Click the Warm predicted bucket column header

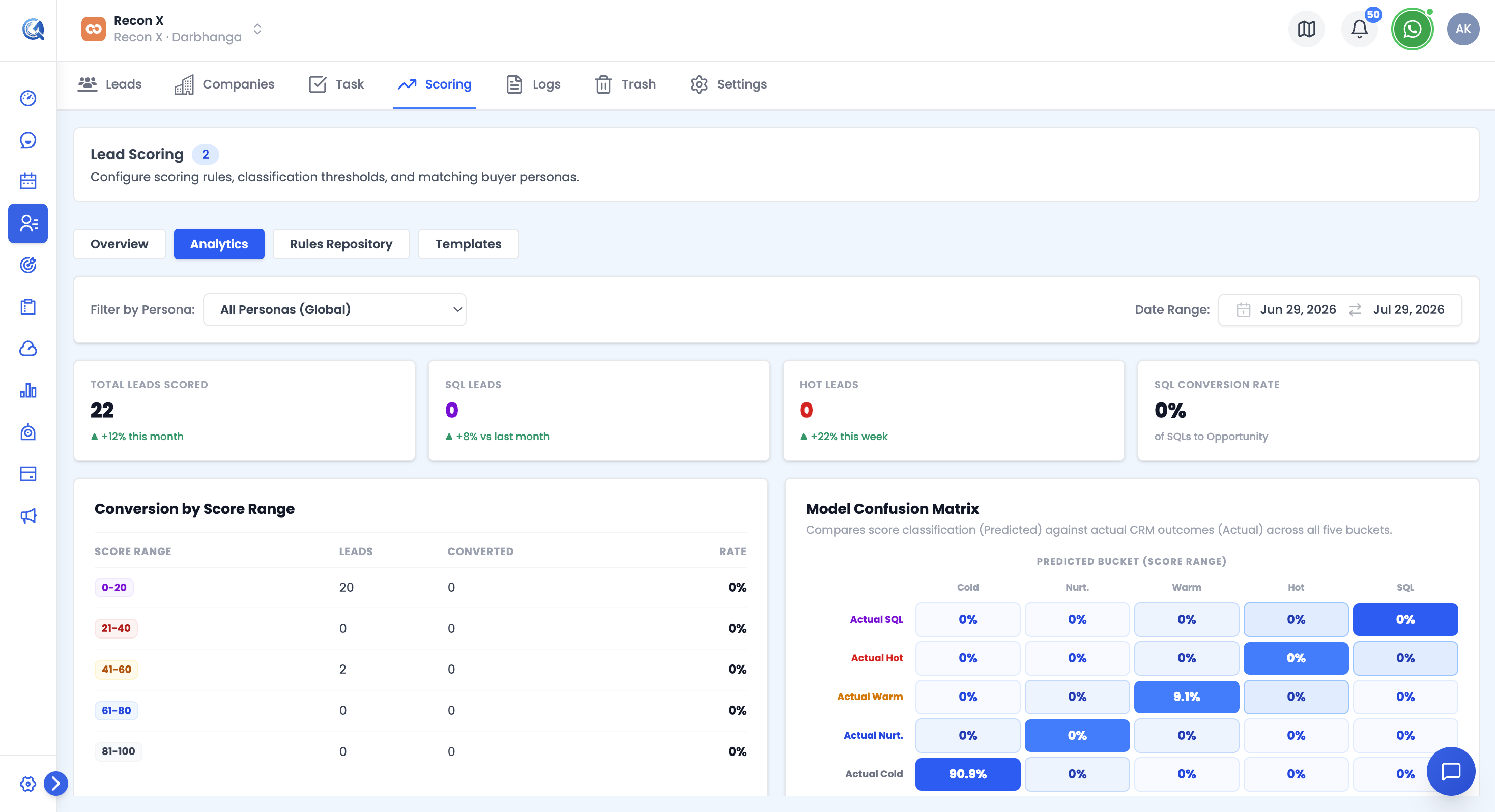click(x=1186, y=588)
